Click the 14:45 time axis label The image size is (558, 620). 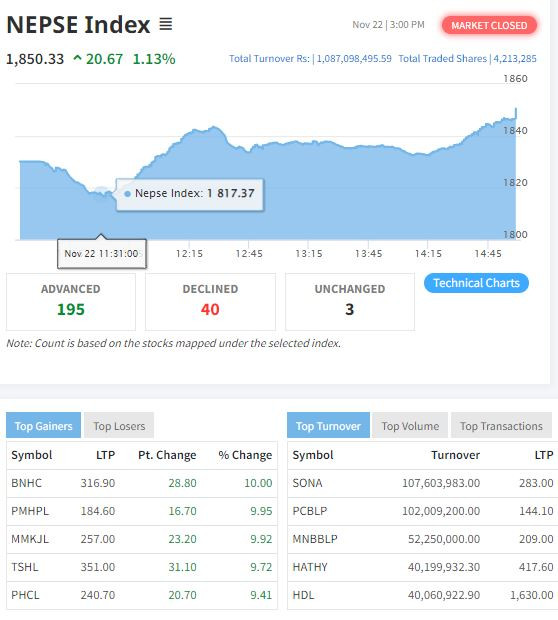pyautogui.click(x=488, y=254)
